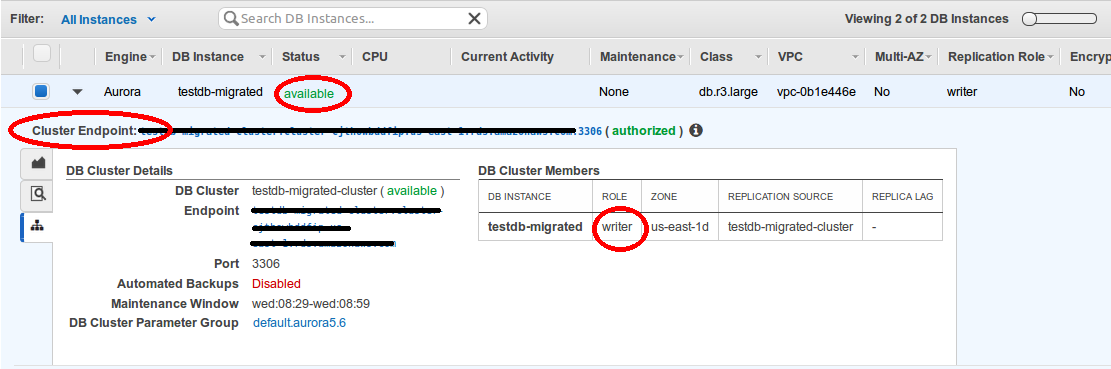Click the Viewing 2 of 2 DB Instances text
The height and width of the screenshot is (369, 1111).
[926, 19]
